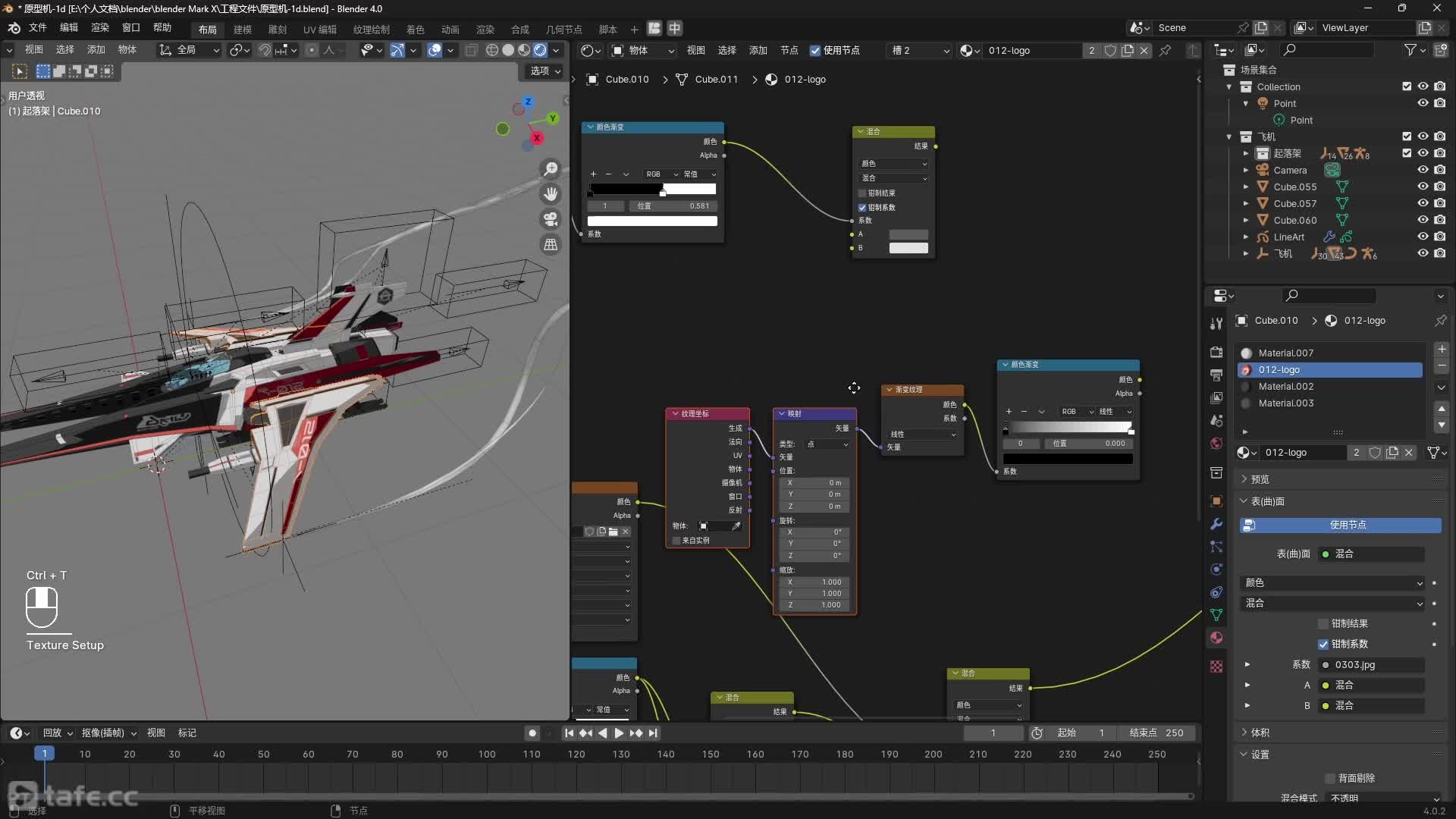This screenshot has height=819, width=1456.
Task: Hide Cube.055 in viewport via eye icon
Action: pyautogui.click(x=1423, y=187)
